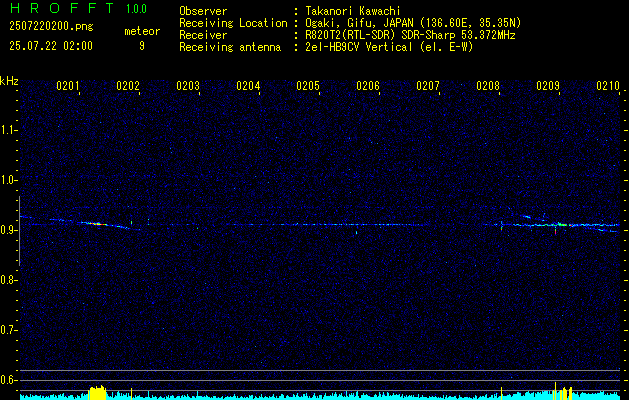This screenshot has height=400, width=629.
Task: Click the Observer field label
Action: coord(203,11)
